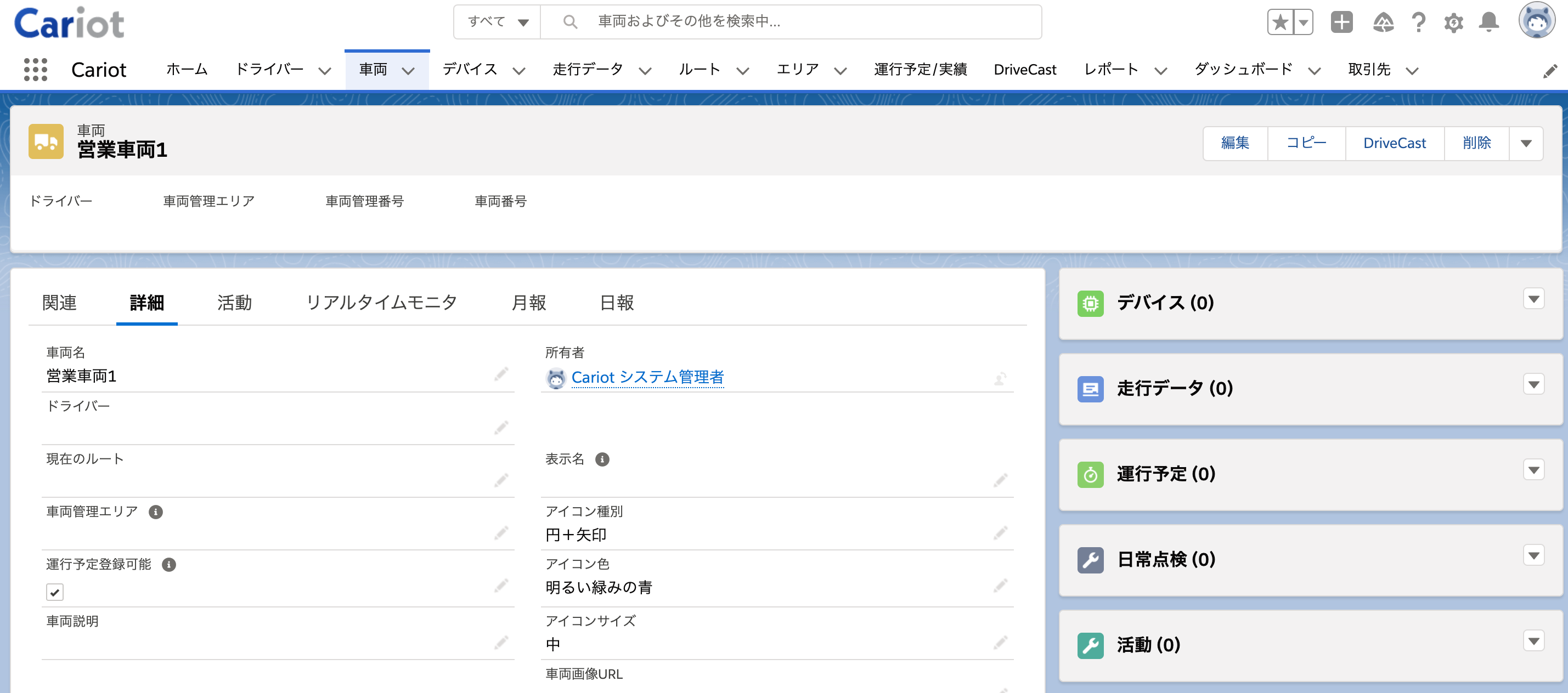1568x693 pixels.
Task: Toggle the 運行予定登録可能 checkbox
Action: (x=55, y=592)
